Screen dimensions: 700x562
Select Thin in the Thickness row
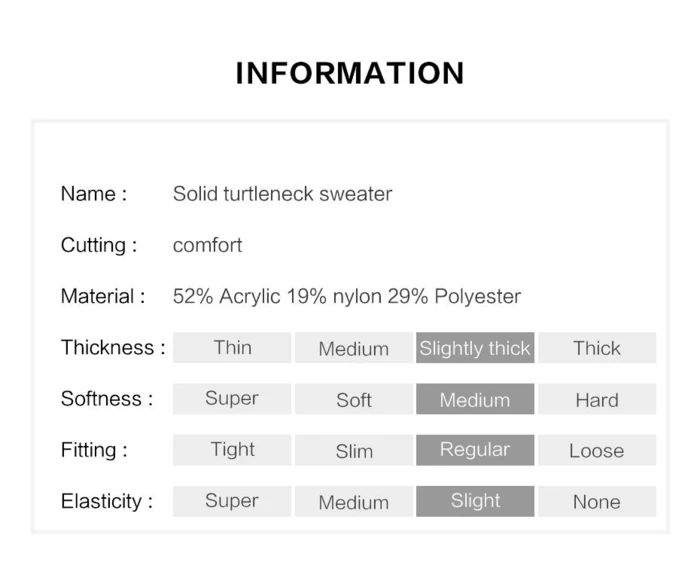coord(232,348)
